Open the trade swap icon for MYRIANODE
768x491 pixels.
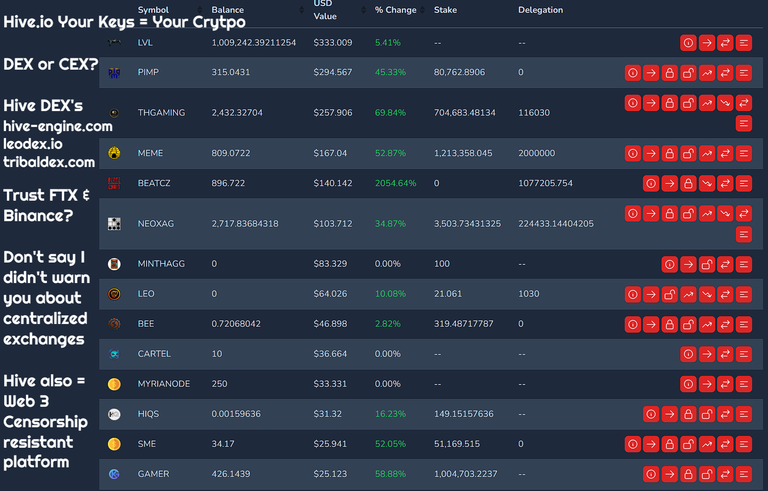pos(725,385)
